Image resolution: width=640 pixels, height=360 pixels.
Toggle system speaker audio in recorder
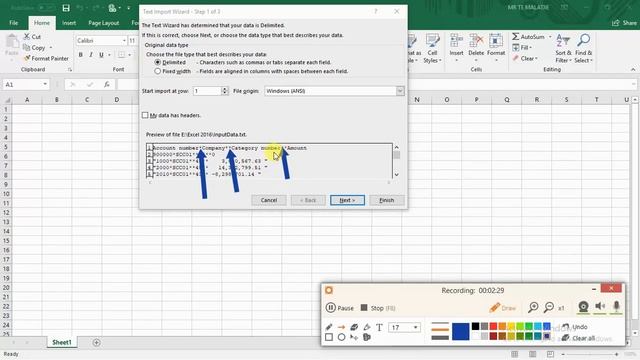coord(600,307)
